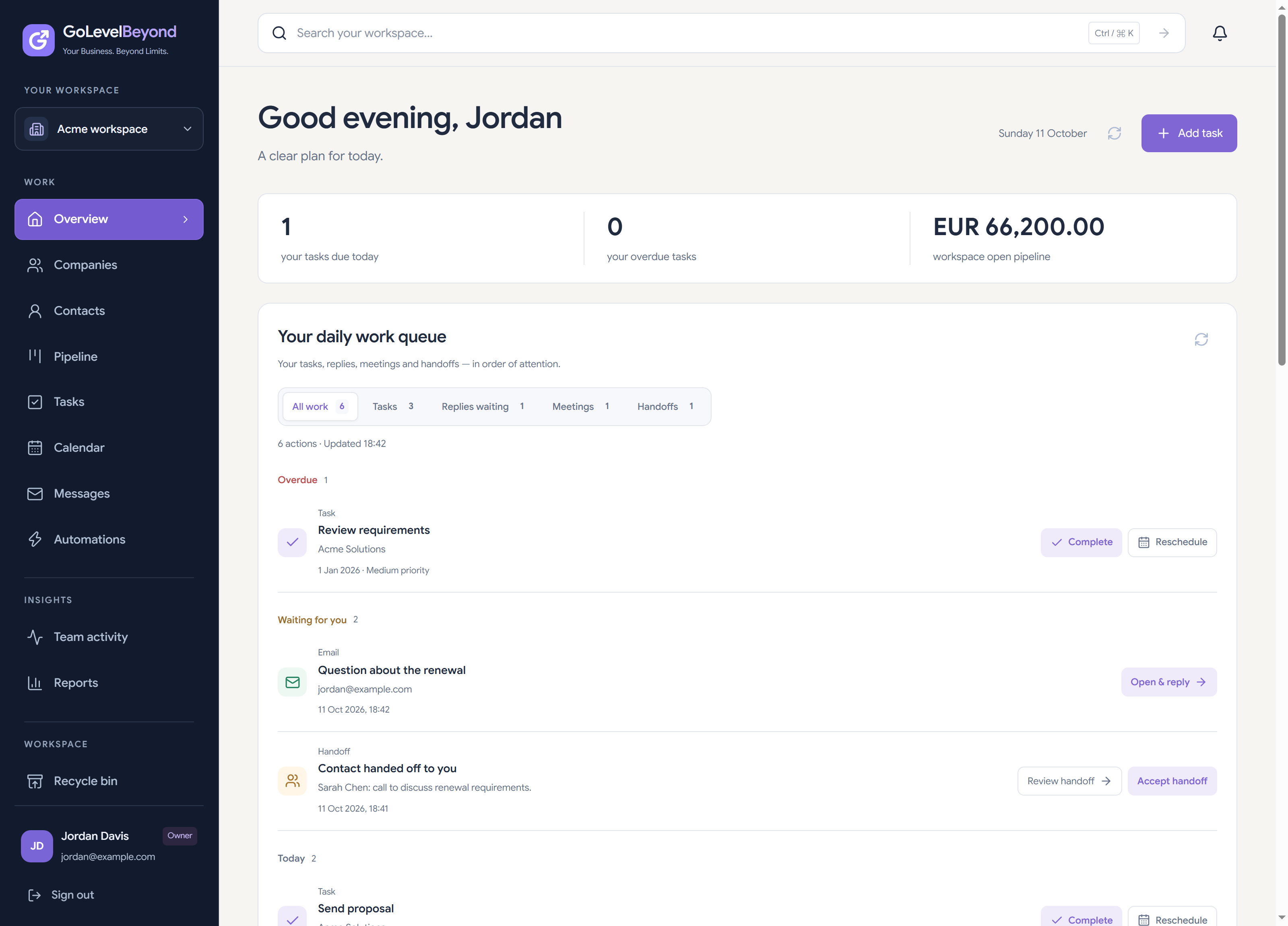Click the Ctrl / ⌘ K shortcut badge
Viewport: 1288px width, 926px height.
[1113, 33]
